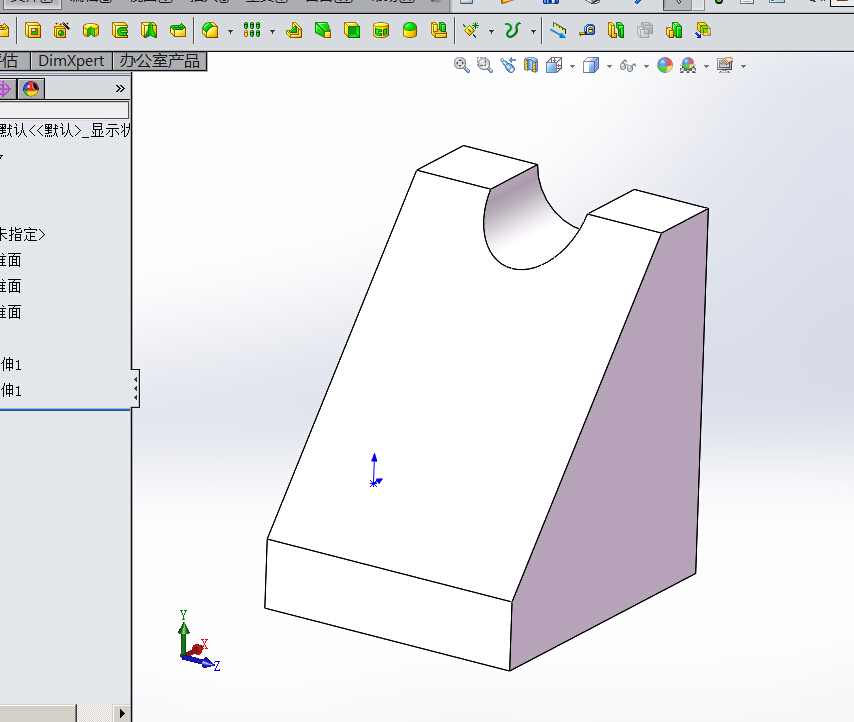Return to Previous View
This screenshot has width=854, height=722.
pos(508,65)
